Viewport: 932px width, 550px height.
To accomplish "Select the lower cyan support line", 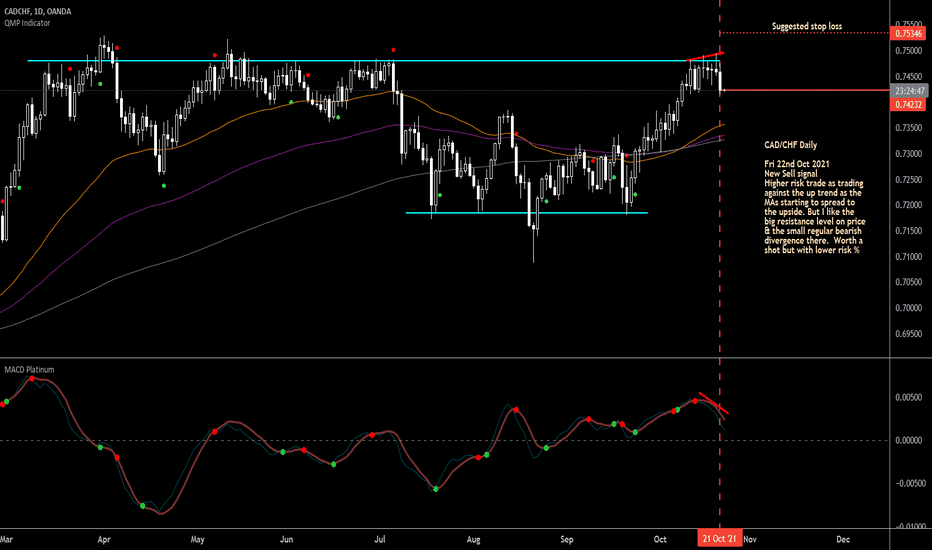I will [527, 213].
